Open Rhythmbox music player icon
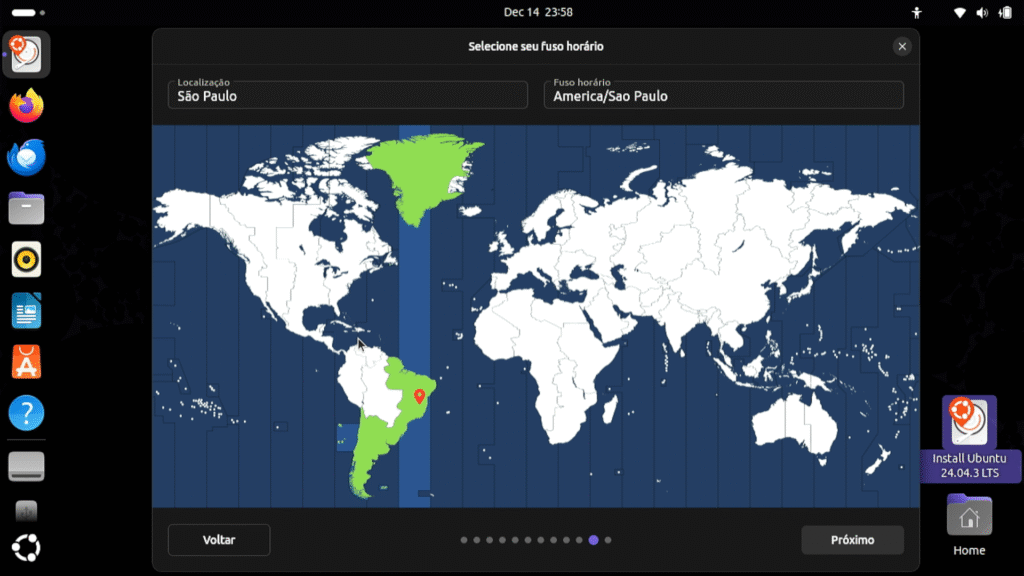Image resolution: width=1024 pixels, height=576 pixels. point(27,260)
